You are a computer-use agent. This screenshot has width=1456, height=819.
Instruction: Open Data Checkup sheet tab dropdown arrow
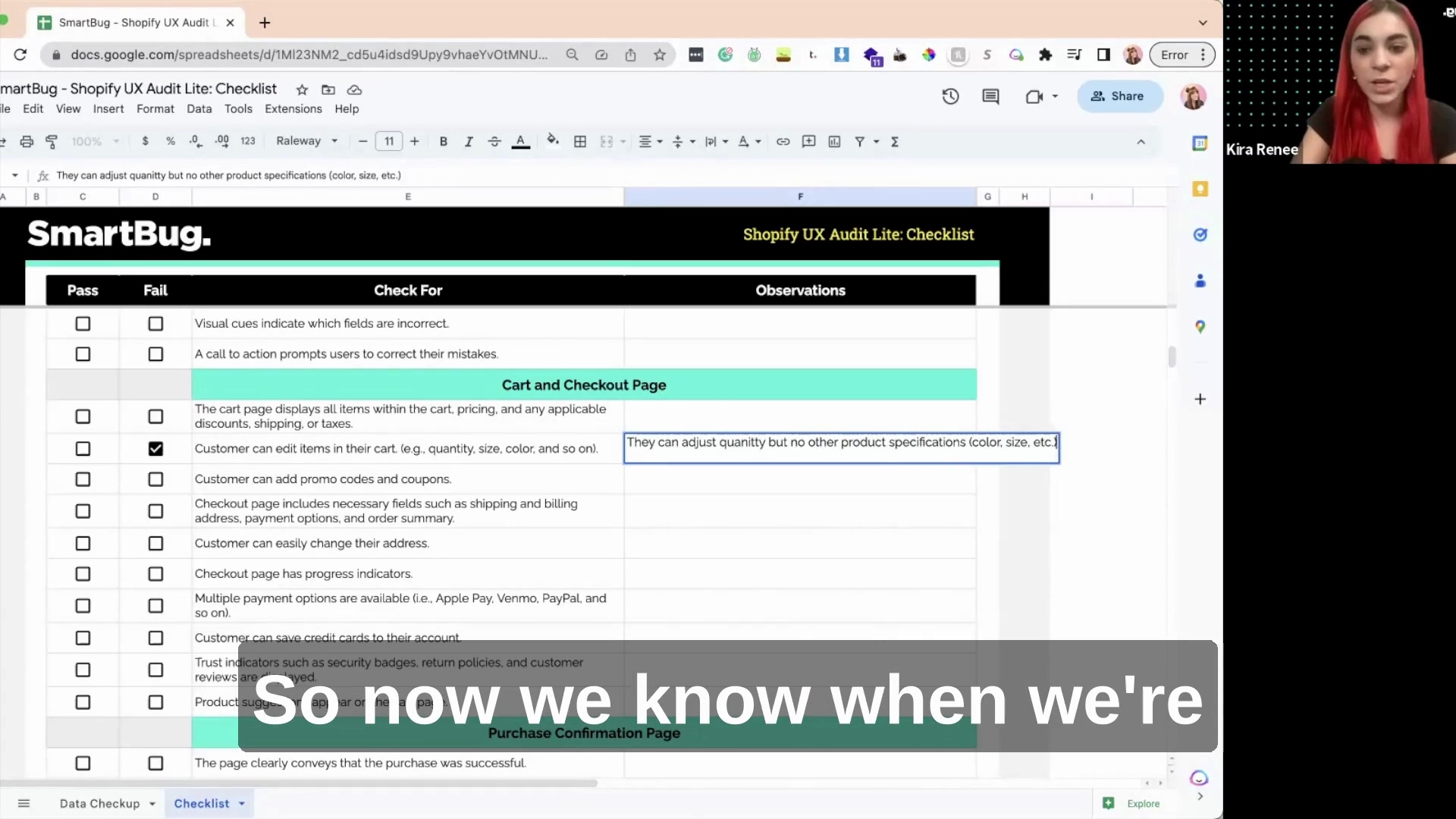[152, 804]
